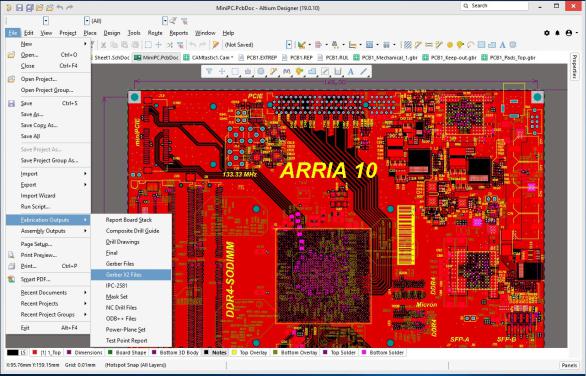Toggle the Bottom Solder layer tab
The width and height of the screenshot is (586, 376).
383,352
